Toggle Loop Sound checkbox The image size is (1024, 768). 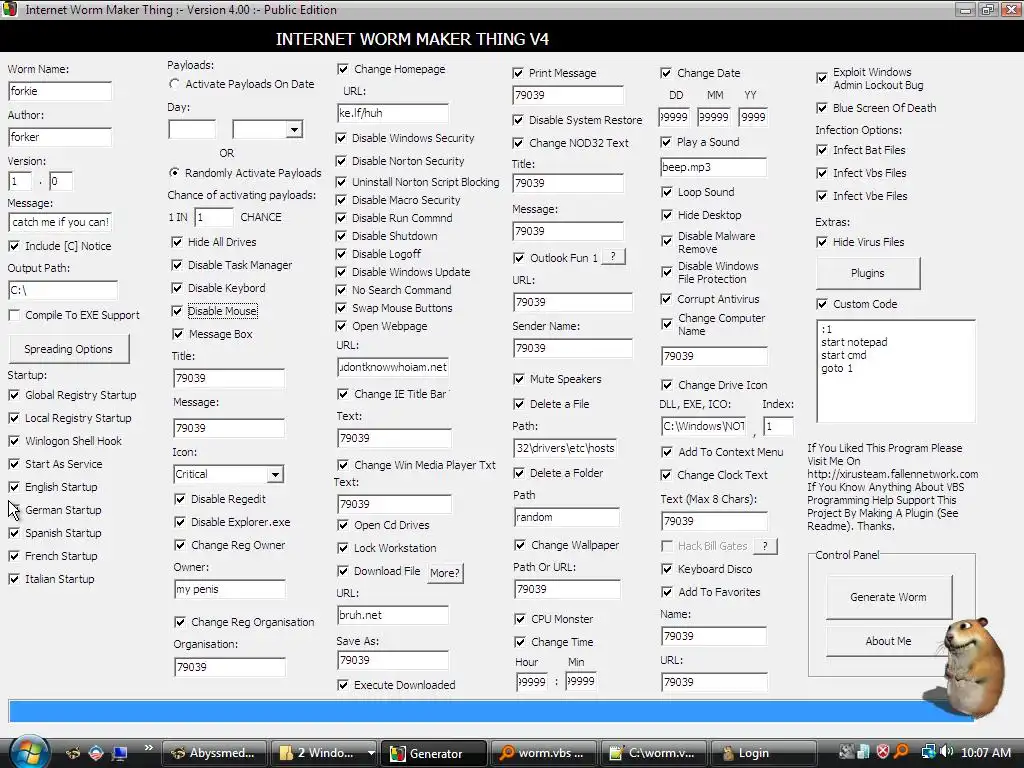tap(667, 192)
